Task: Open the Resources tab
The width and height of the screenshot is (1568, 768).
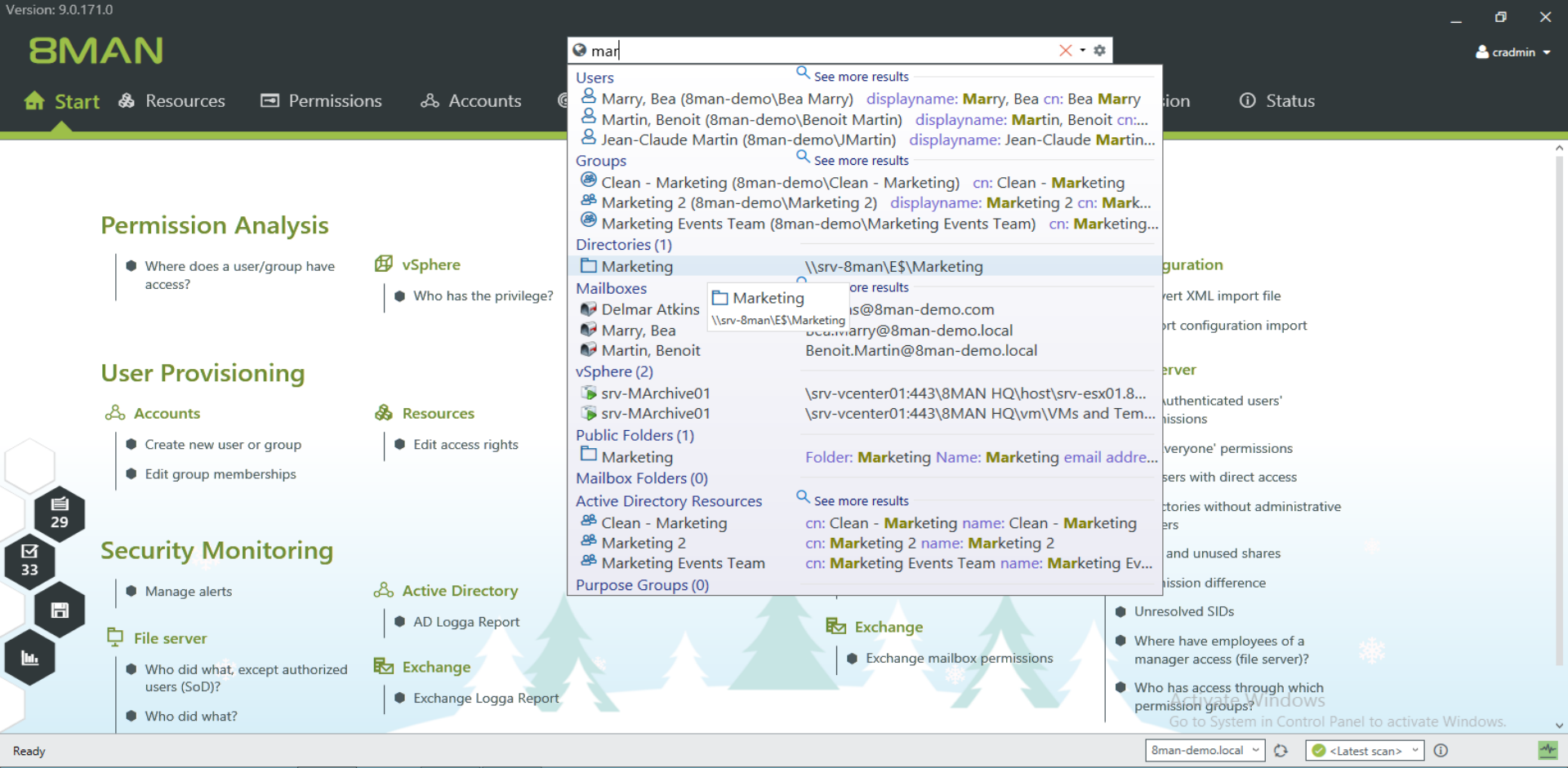Action: coord(172,101)
